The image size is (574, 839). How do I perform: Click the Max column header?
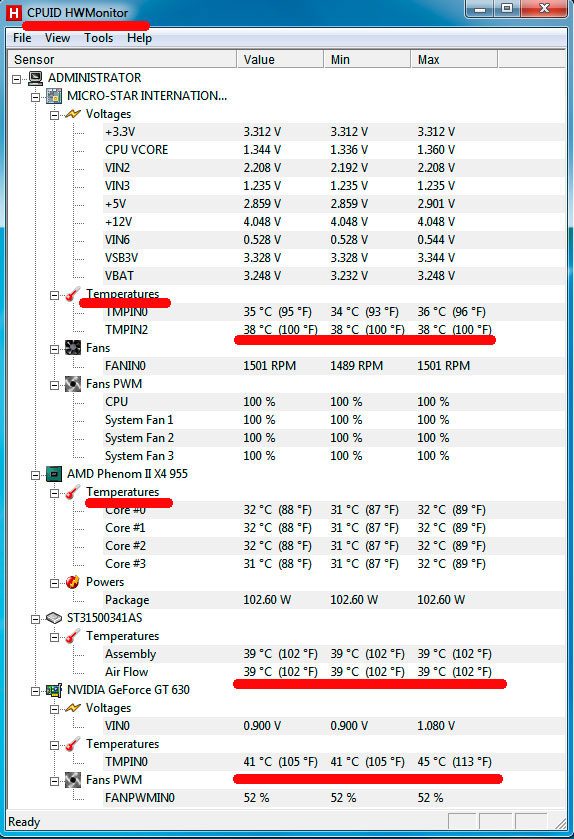pyautogui.click(x=454, y=59)
